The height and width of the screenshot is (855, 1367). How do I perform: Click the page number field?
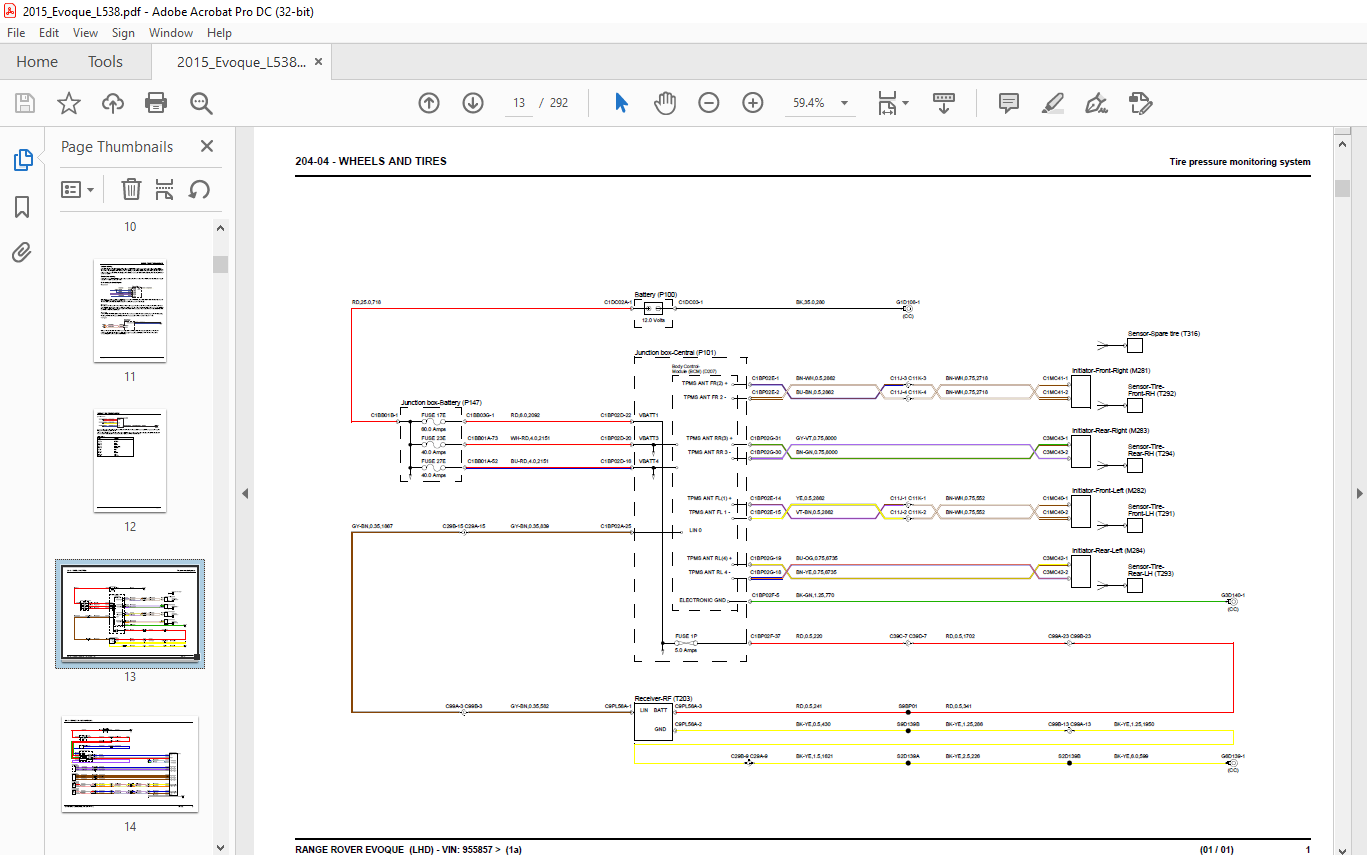(x=519, y=103)
